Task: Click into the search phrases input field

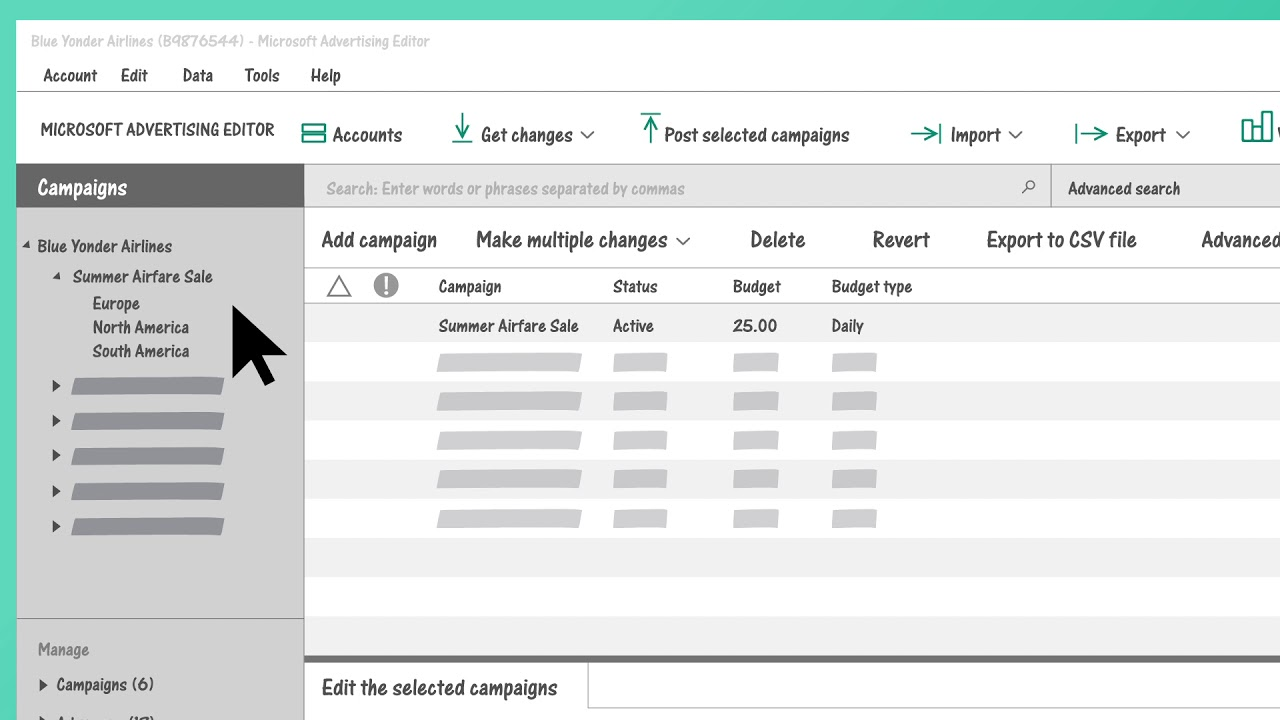Action: [678, 188]
